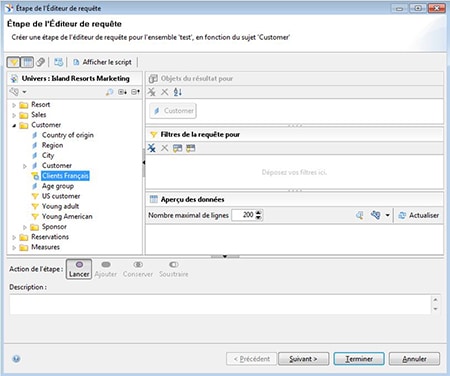Image resolution: width=450 pixels, height=376 pixels.
Task: Click the Clients Français filter icon
Action: pos(35,176)
